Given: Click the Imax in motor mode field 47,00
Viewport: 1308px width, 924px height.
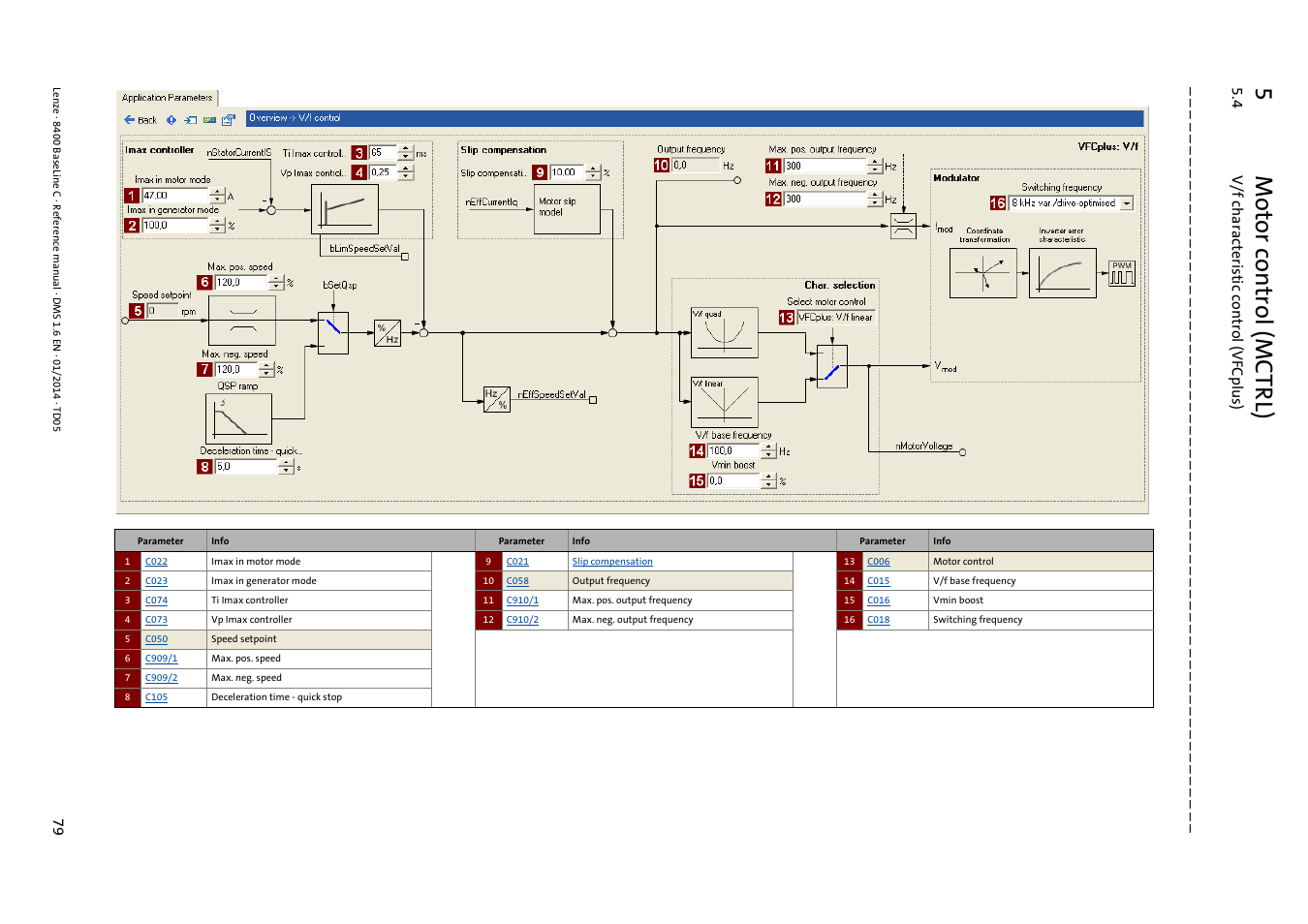Looking at the screenshot, I should point(175,196).
